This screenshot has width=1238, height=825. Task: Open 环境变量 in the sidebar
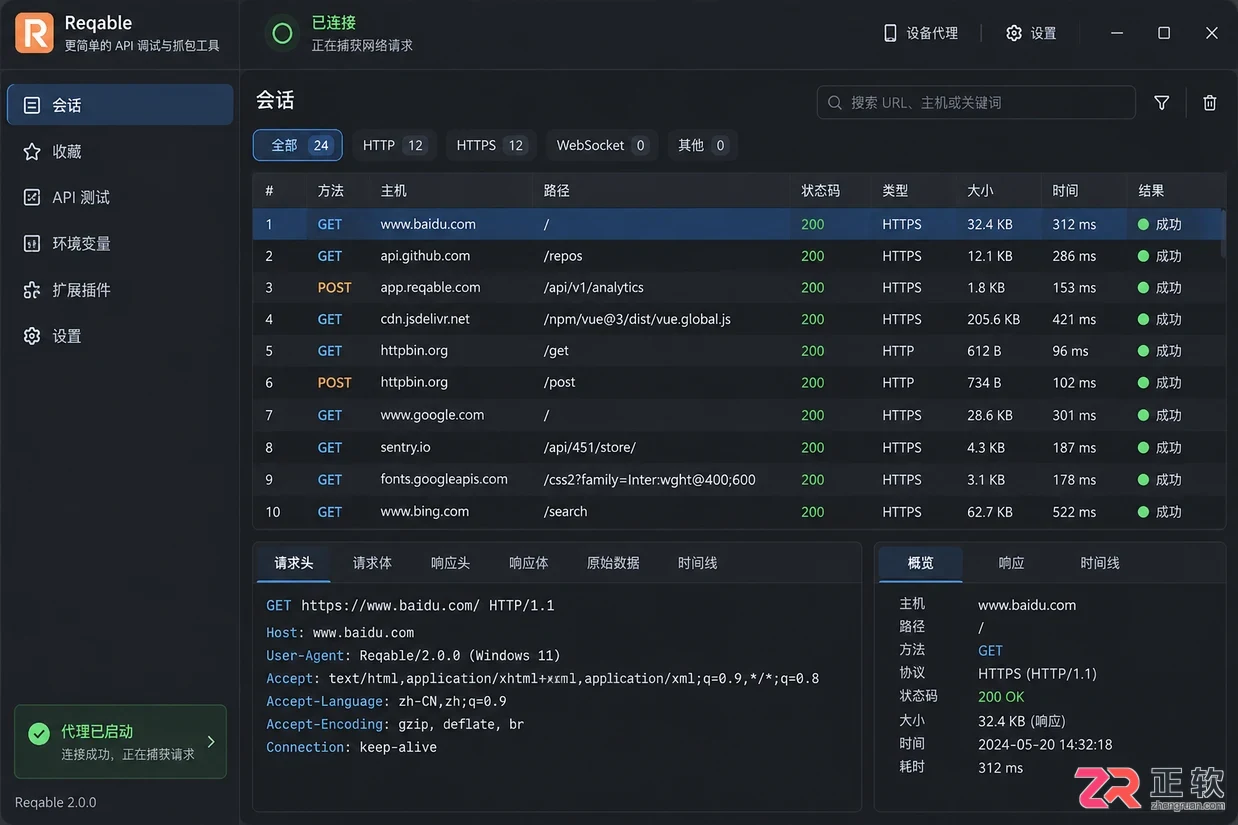pyautogui.click(x=120, y=243)
